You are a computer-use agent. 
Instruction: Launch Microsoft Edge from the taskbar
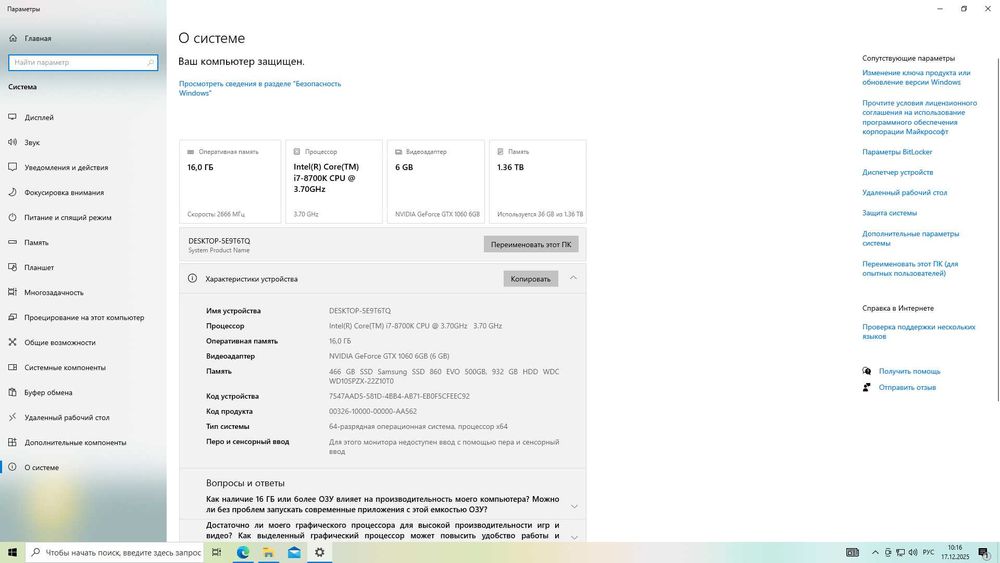coord(243,552)
